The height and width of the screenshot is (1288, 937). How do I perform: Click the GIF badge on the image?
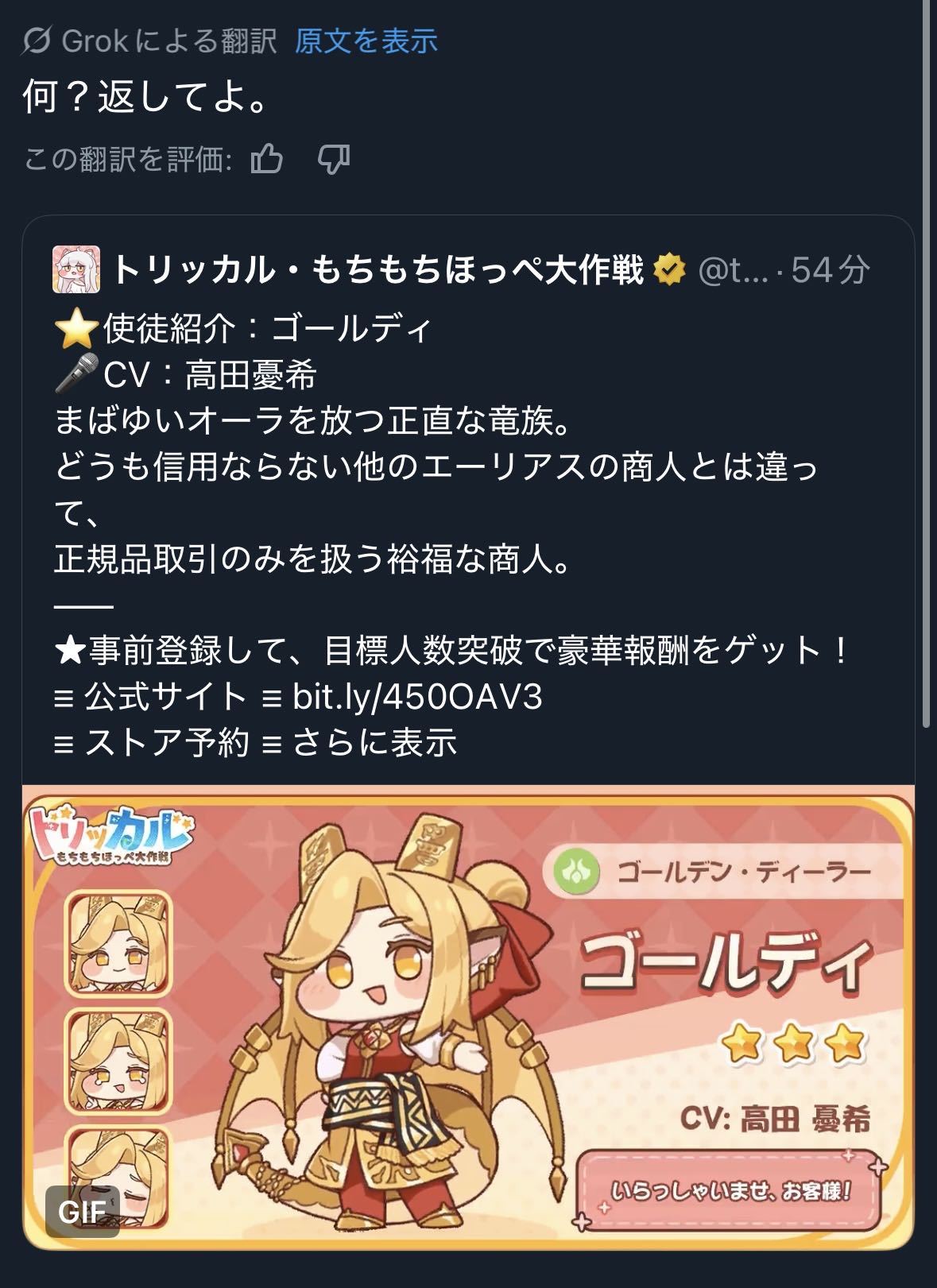pyautogui.click(x=83, y=1212)
